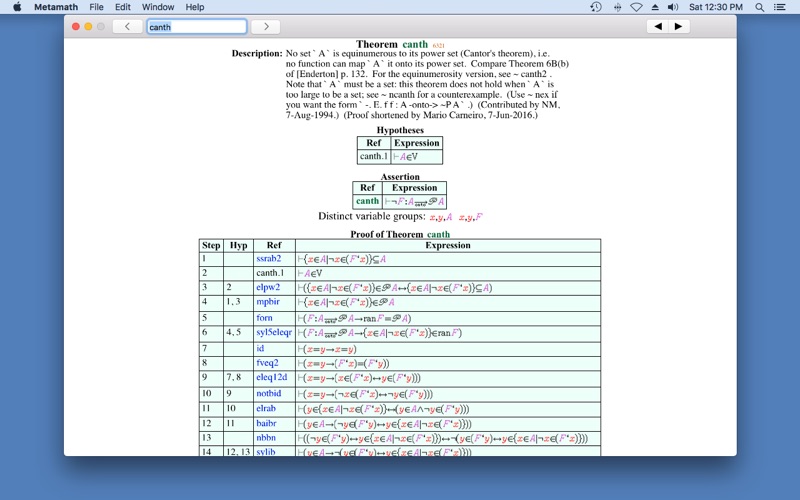The image size is (800, 500).
Task: Open the Apple menu
Action: tap(17, 7)
